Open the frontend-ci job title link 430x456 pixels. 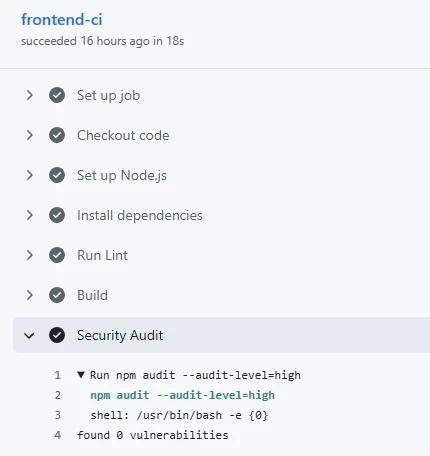(x=62, y=20)
